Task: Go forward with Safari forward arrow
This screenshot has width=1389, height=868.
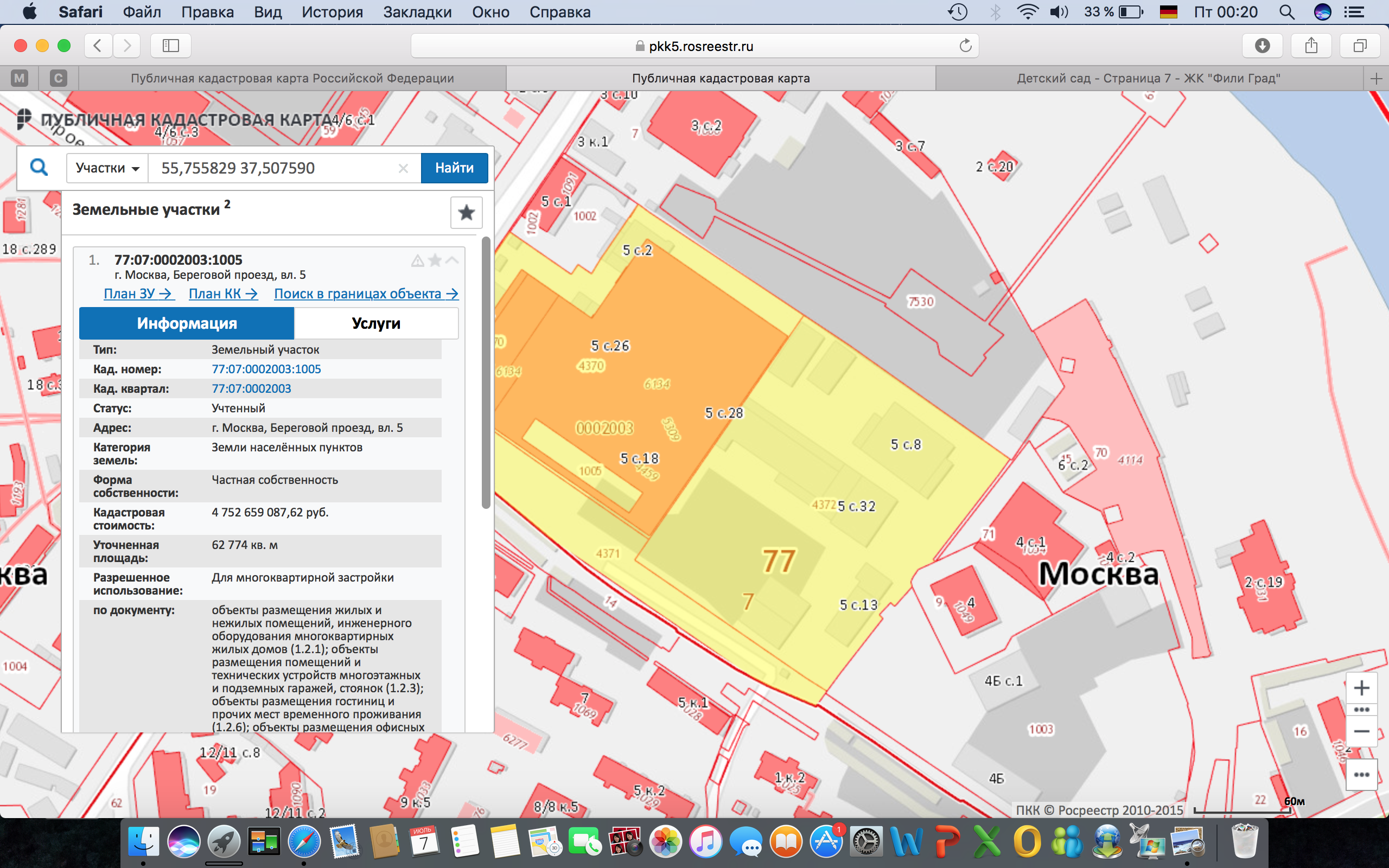Action: (x=127, y=46)
